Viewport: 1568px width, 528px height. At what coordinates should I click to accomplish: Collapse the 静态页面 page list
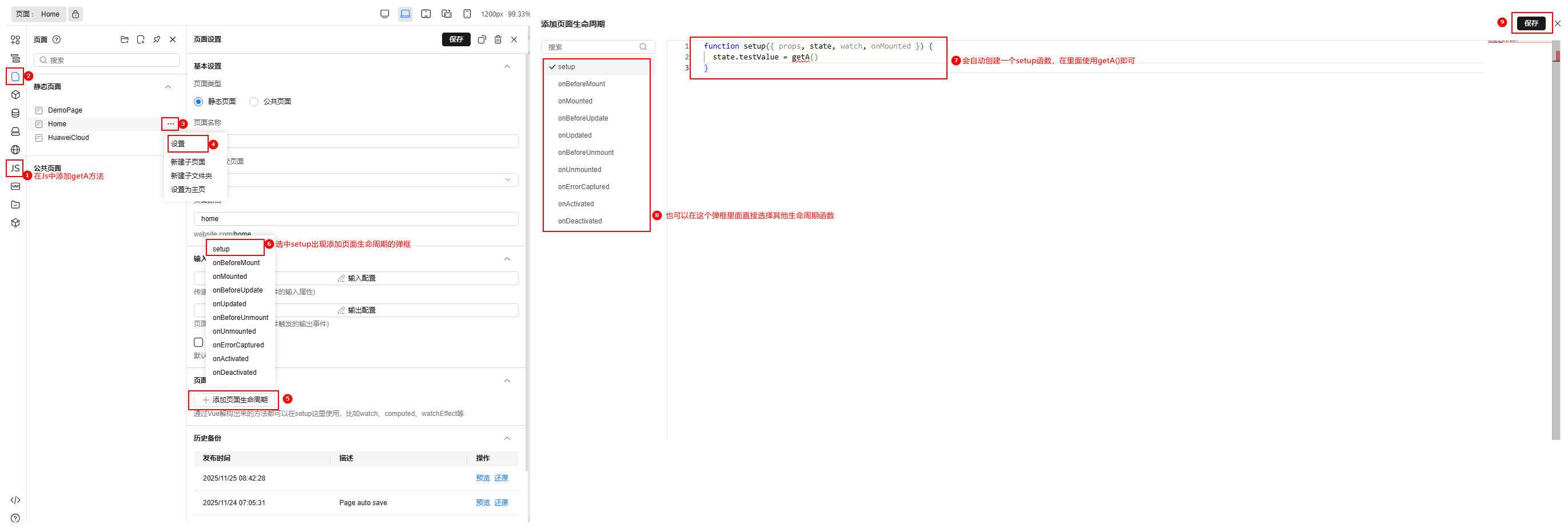pos(168,87)
